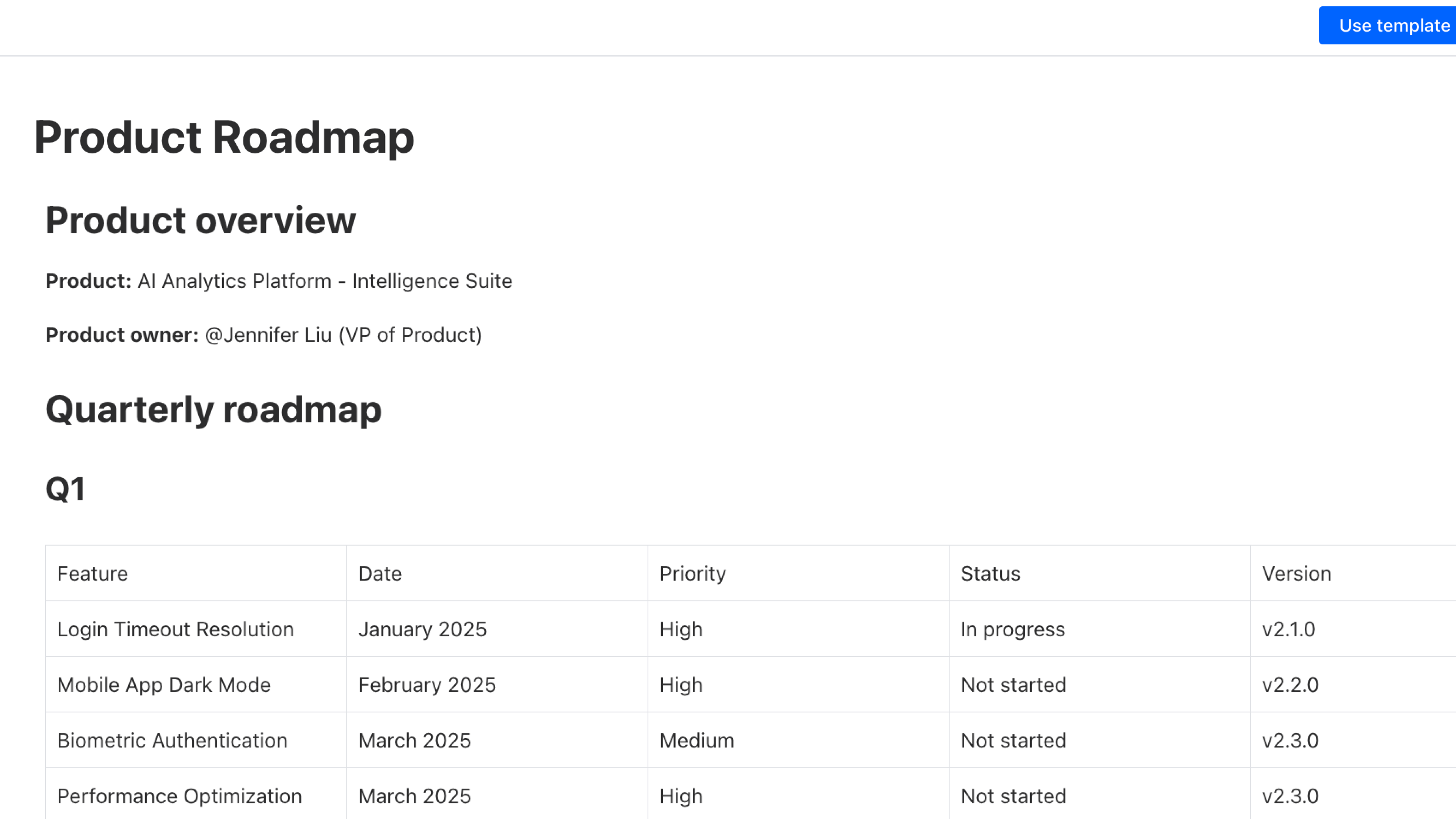Click the Priority column header
Viewport: 1456px width, 819px height.
coord(693,573)
